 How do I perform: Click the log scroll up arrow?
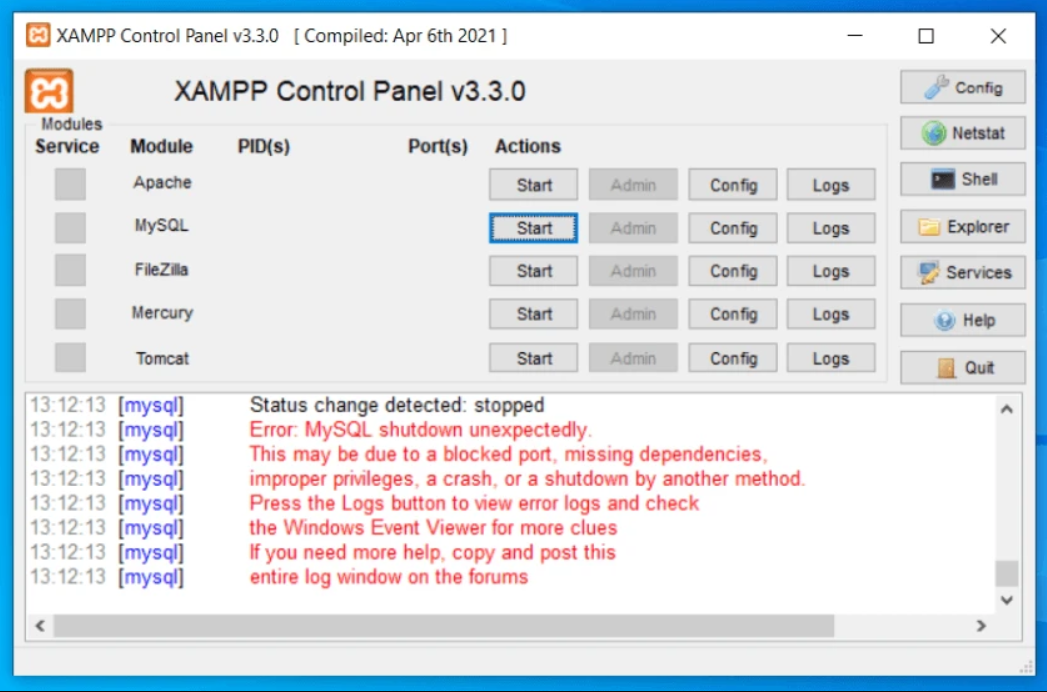(x=1007, y=409)
